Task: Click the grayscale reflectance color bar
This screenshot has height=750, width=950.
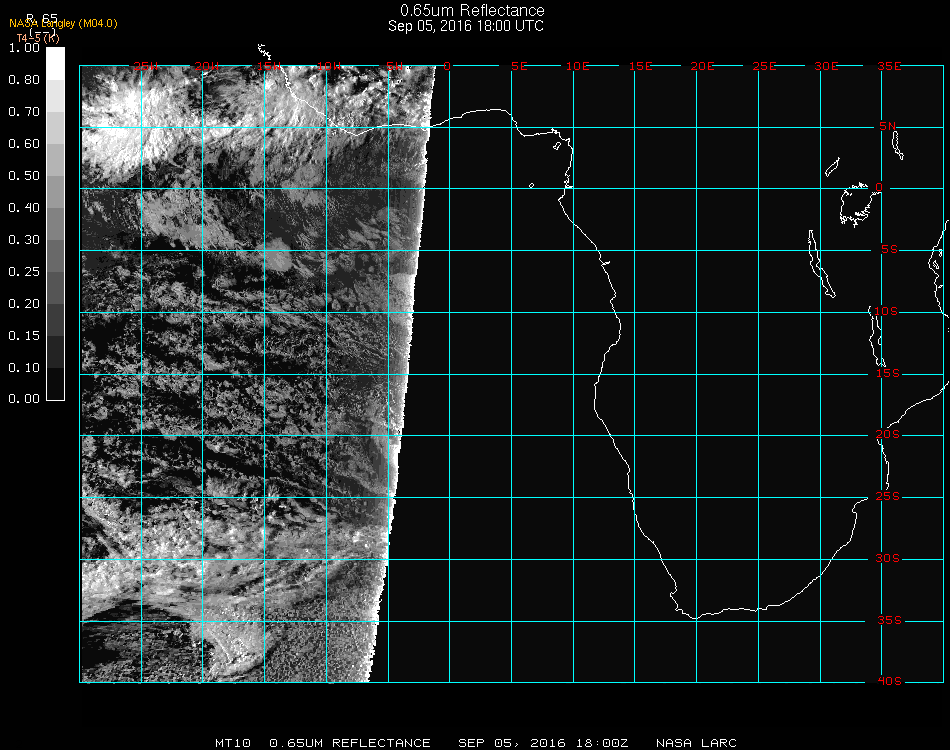Action: tap(55, 224)
